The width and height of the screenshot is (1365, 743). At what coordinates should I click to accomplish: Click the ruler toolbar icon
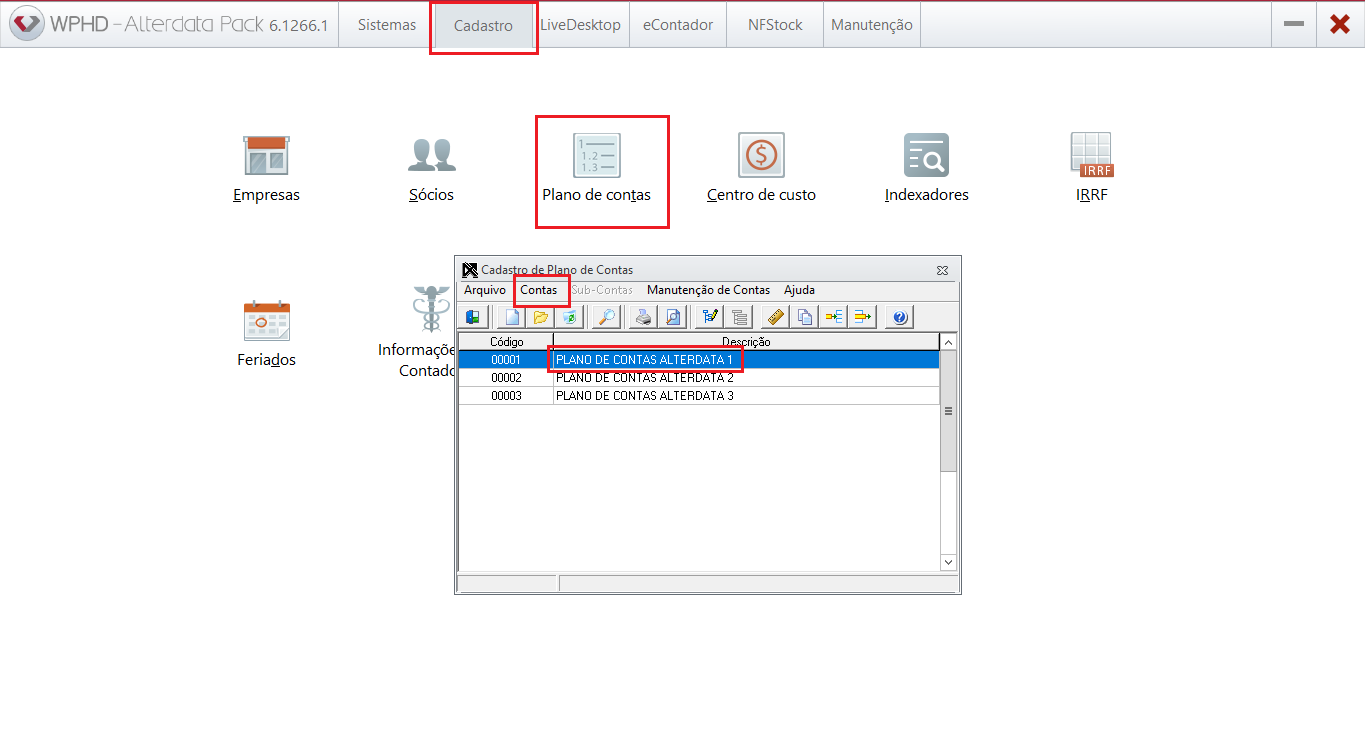[x=776, y=317]
